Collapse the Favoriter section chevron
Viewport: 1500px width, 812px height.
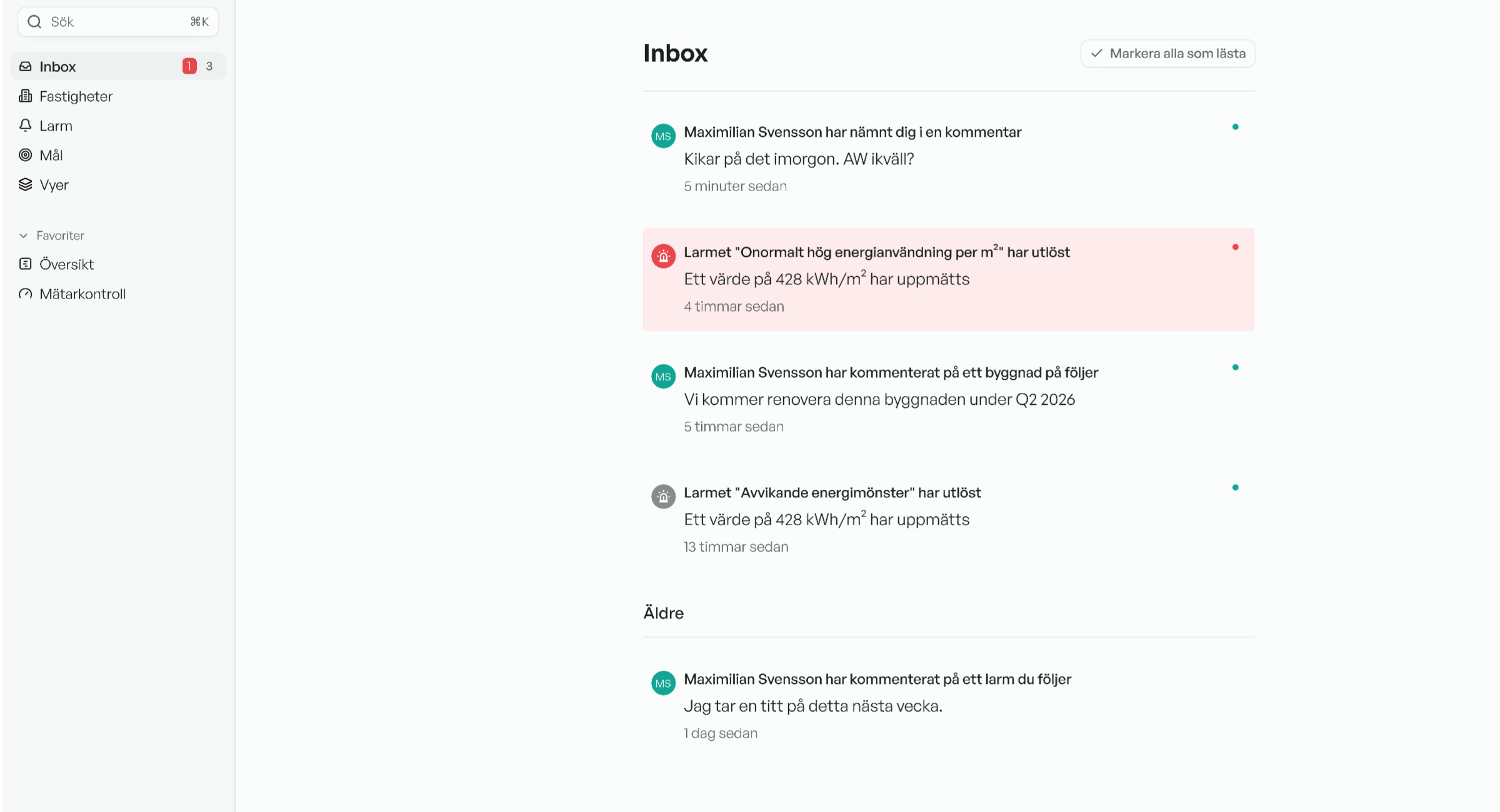[24, 235]
